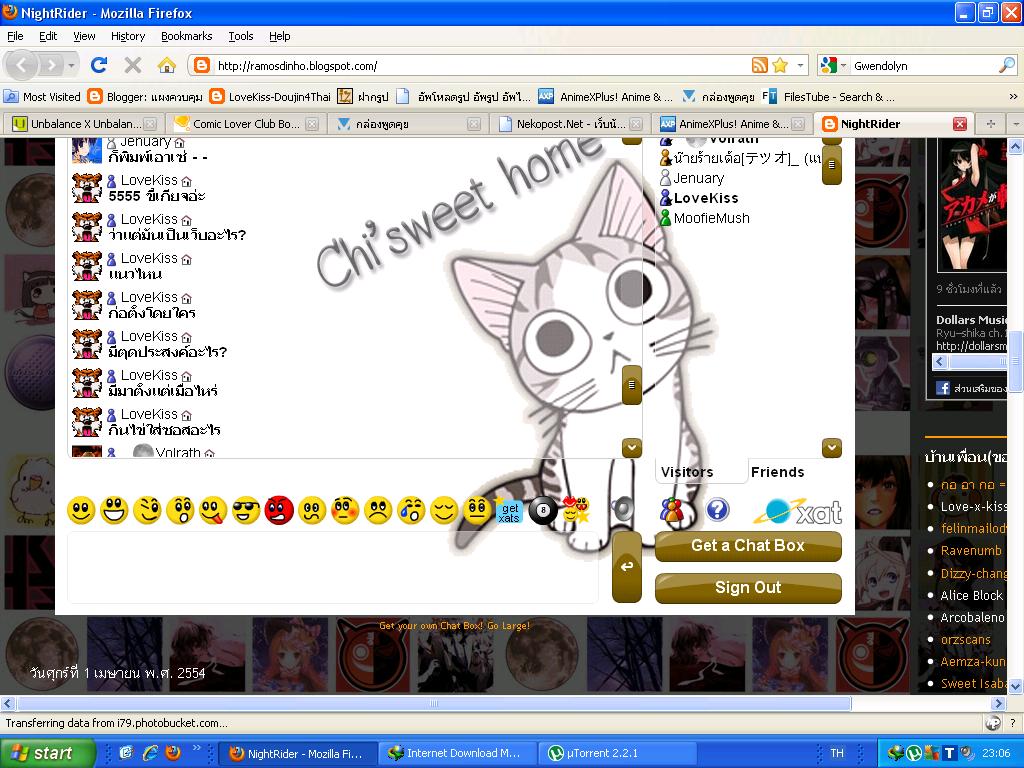Click the Sign Out button
This screenshot has height=768, width=1024.
point(748,588)
